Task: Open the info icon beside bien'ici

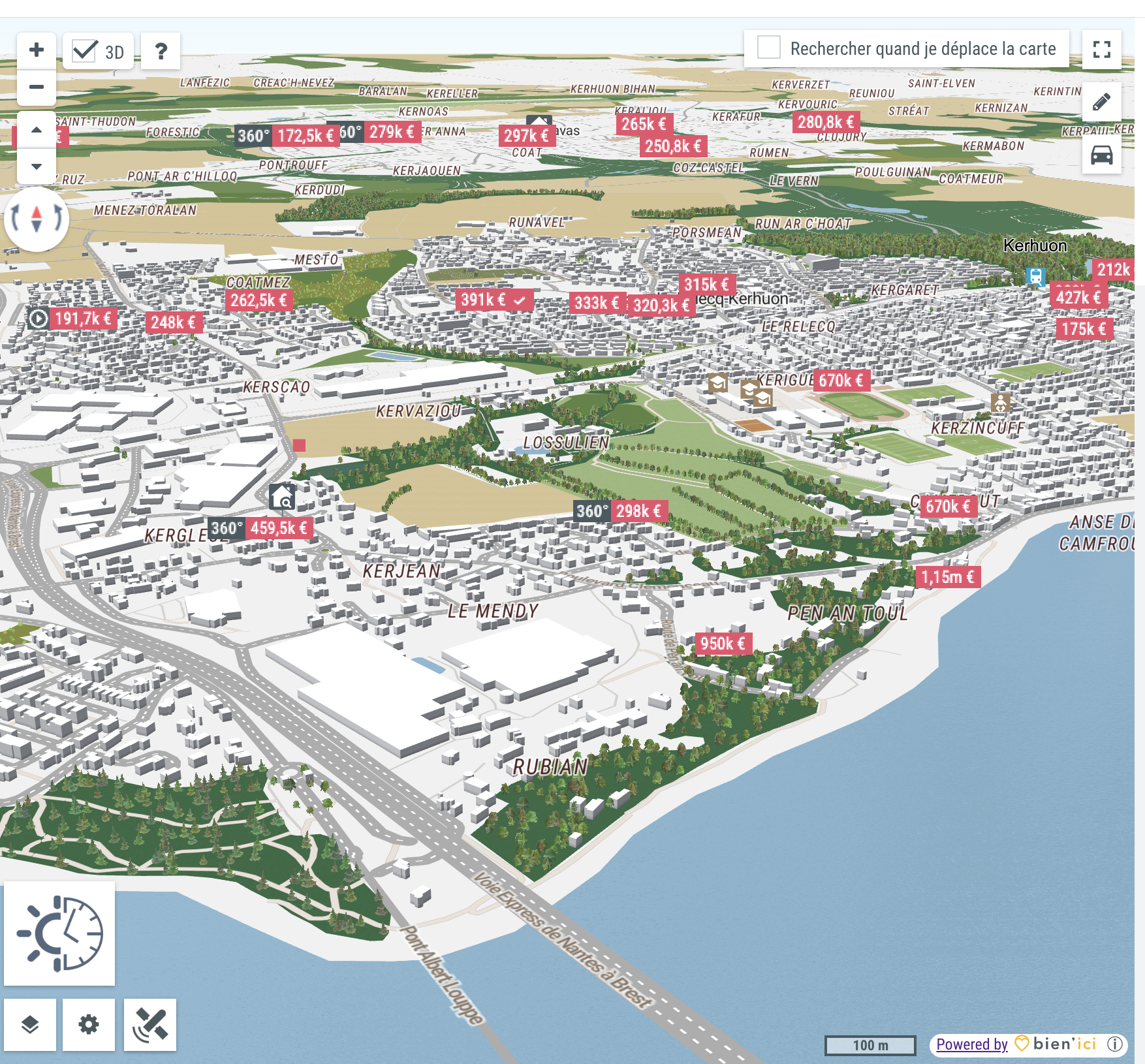Action: [x=1115, y=1044]
